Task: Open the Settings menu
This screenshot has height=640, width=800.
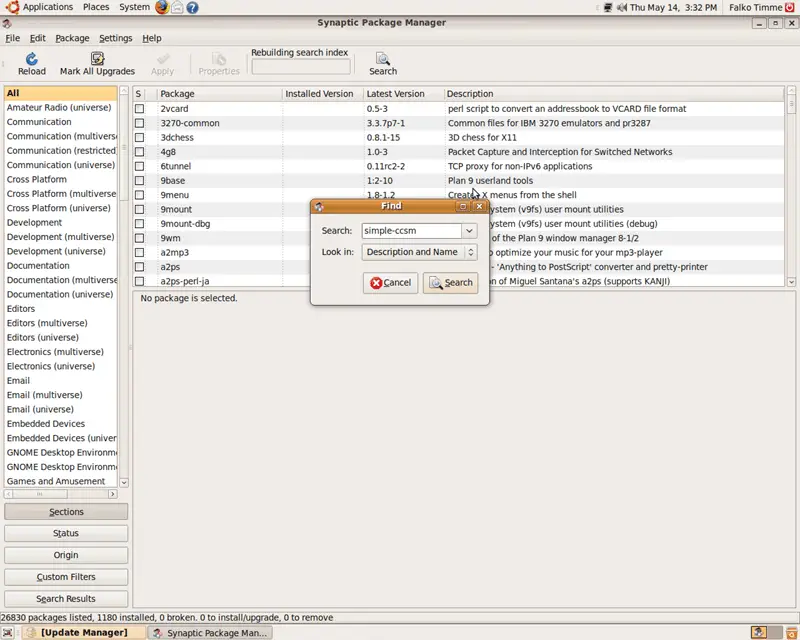Action: click(x=115, y=38)
